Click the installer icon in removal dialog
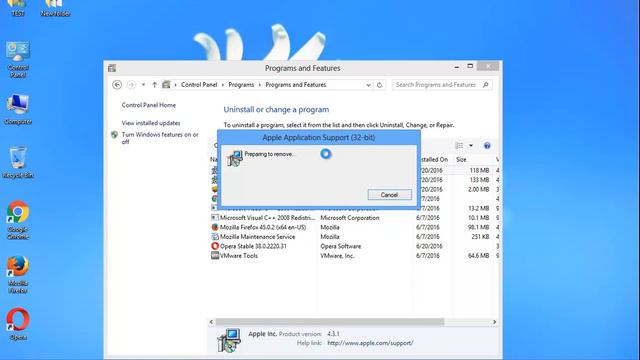Viewport: 640px width, 360px height. 234,158
